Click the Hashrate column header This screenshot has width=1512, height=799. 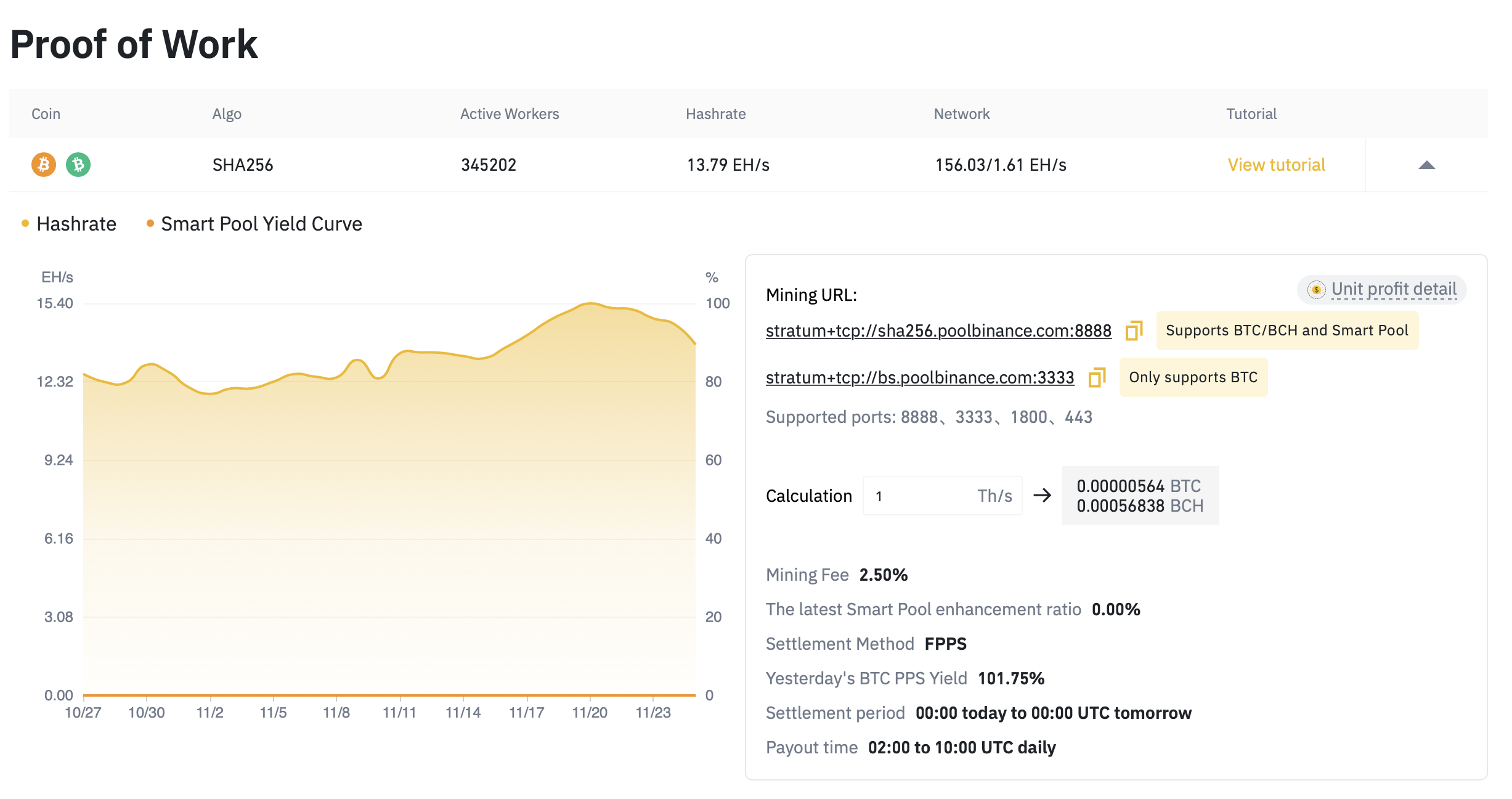(715, 114)
